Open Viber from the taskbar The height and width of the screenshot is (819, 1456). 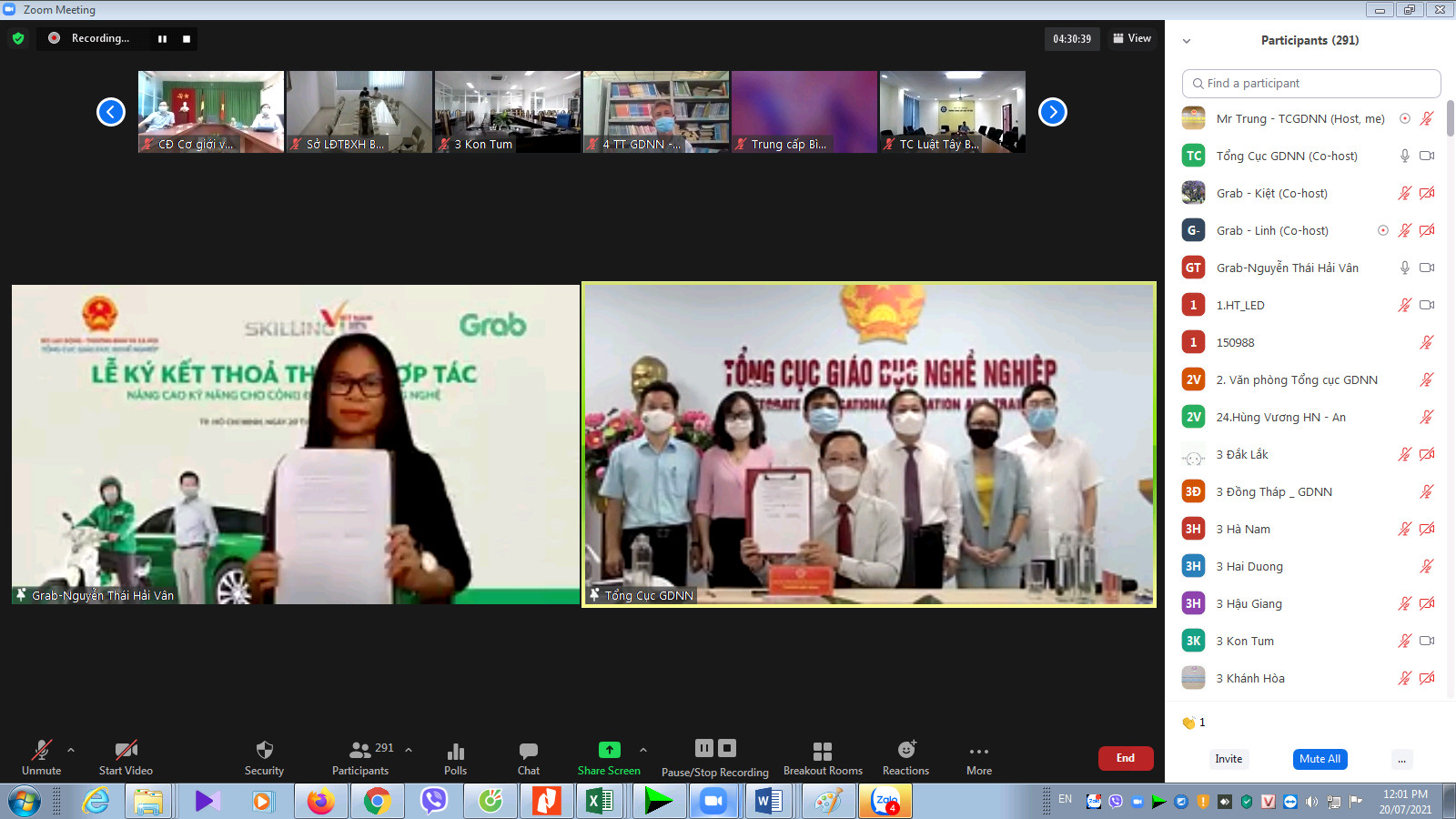[x=434, y=802]
